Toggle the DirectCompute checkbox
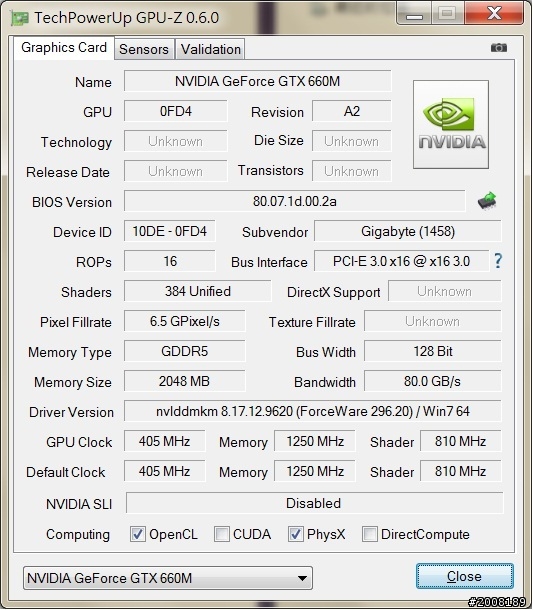Image resolution: width=533 pixels, height=610 pixels. point(370,534)
